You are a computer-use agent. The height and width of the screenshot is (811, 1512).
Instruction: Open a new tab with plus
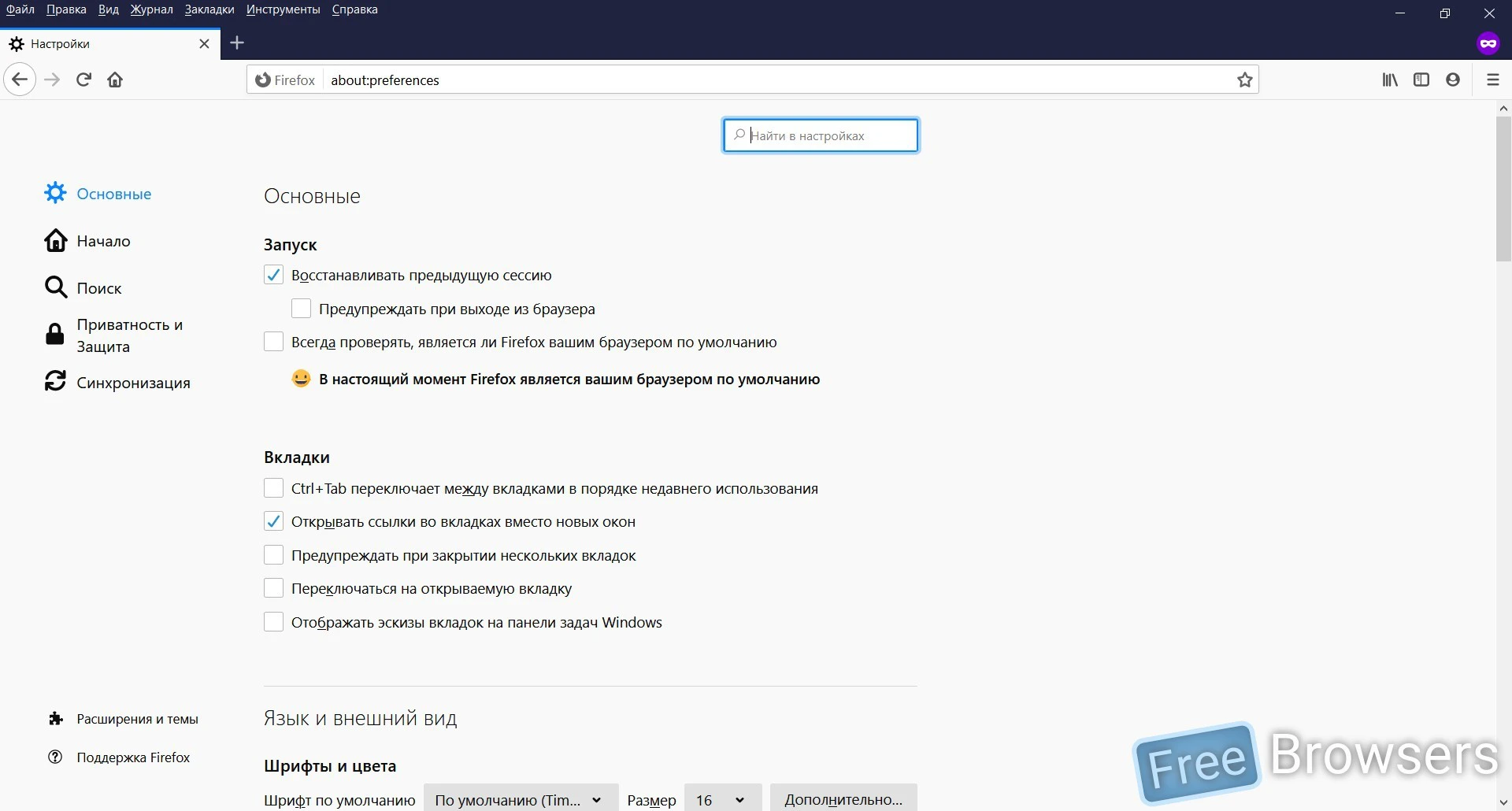237,43
